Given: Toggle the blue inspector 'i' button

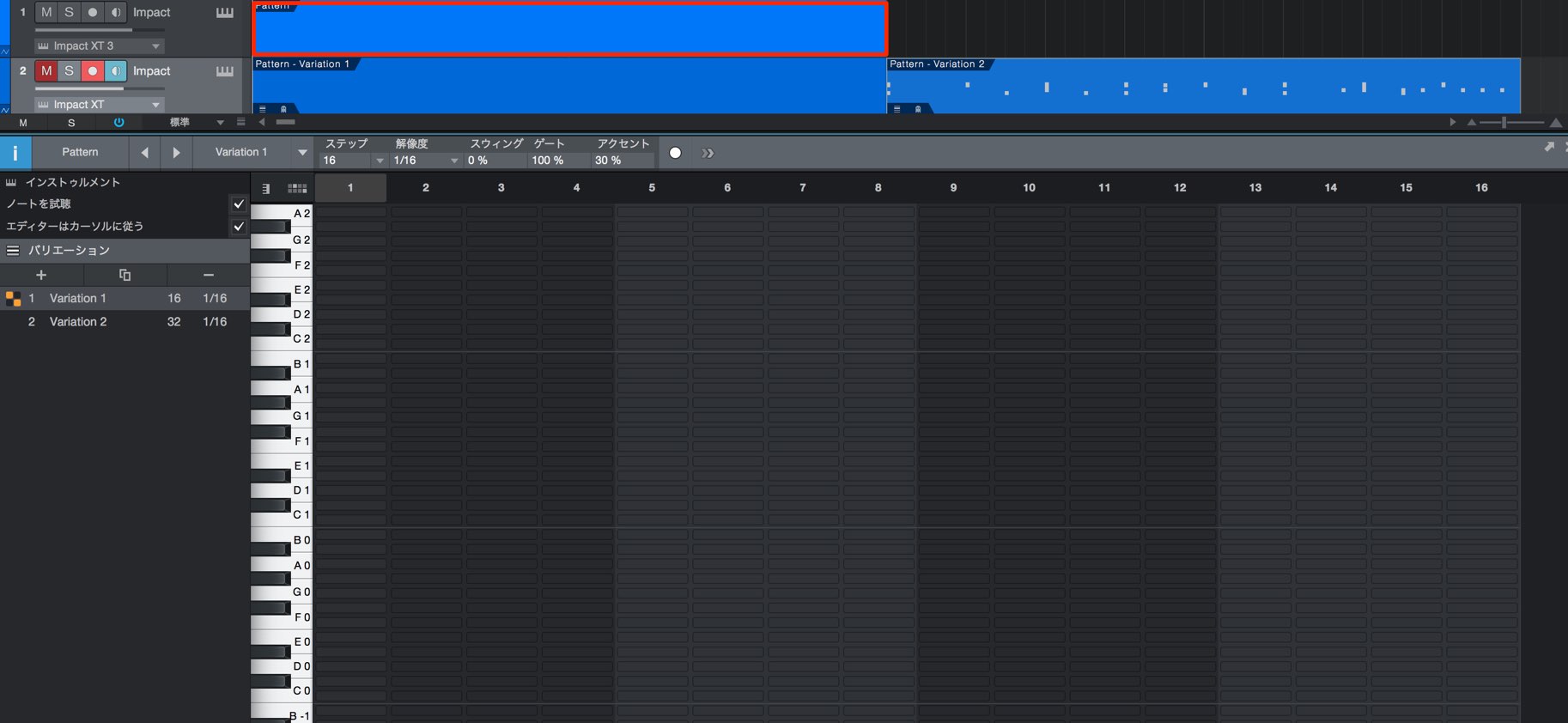Looking at the screenshot, I should (15, 153).
